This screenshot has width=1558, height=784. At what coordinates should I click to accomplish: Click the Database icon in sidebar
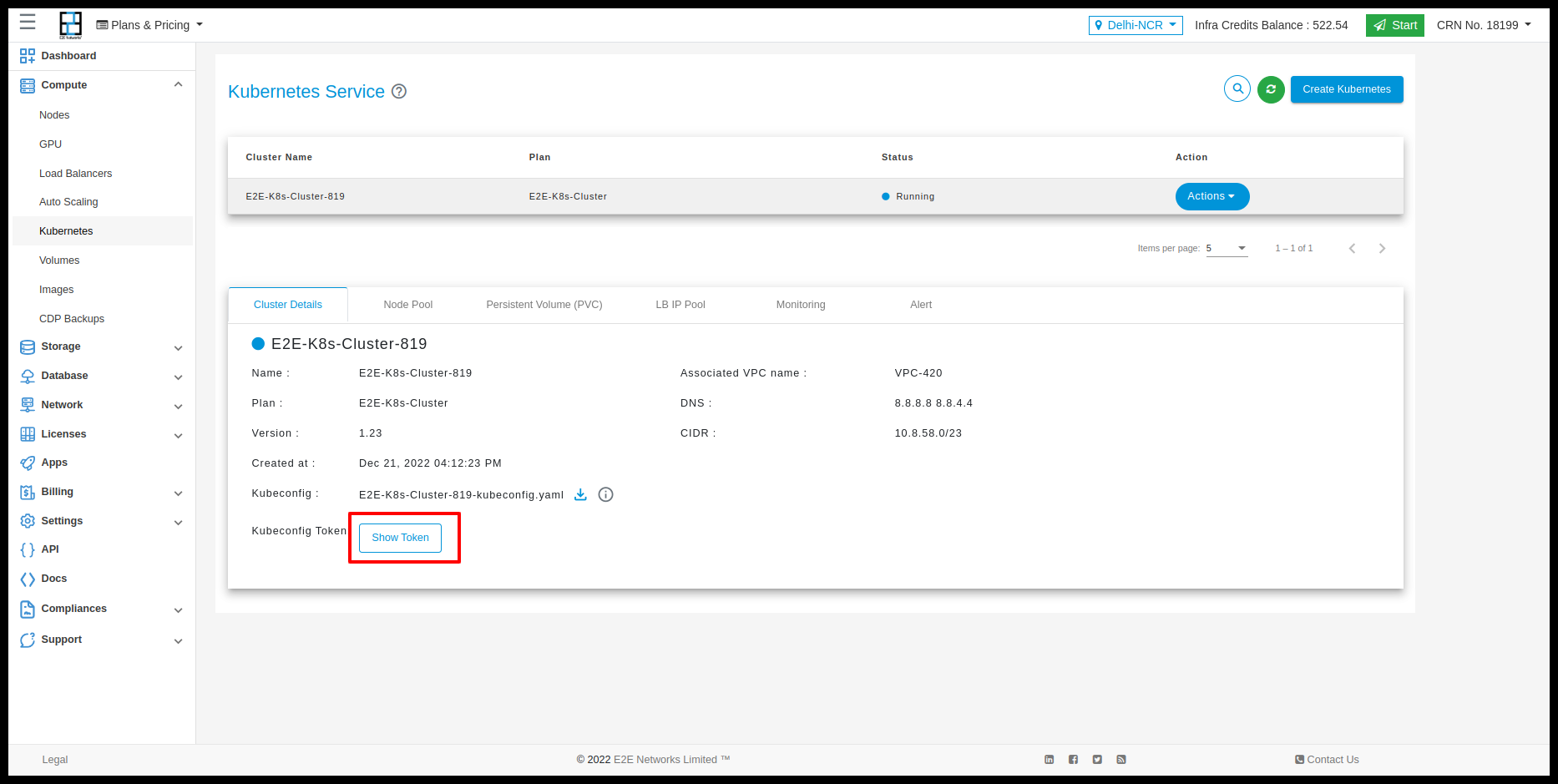28,376
